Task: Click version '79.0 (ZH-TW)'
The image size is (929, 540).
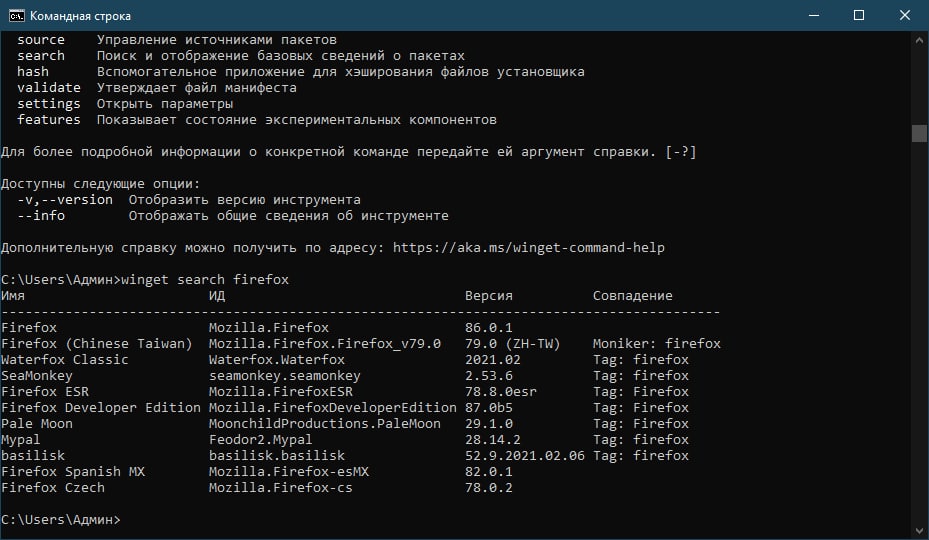Action: (x=512, y=344)
